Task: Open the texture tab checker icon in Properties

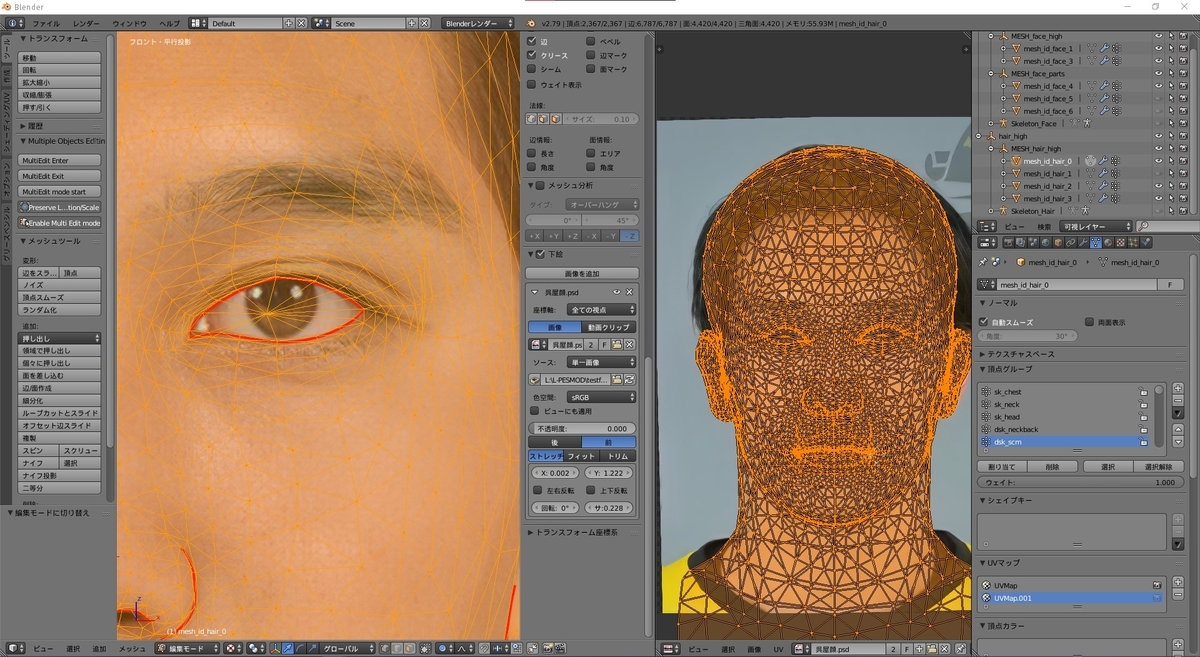Action: pyautogui.click(x=1120, y=243)
